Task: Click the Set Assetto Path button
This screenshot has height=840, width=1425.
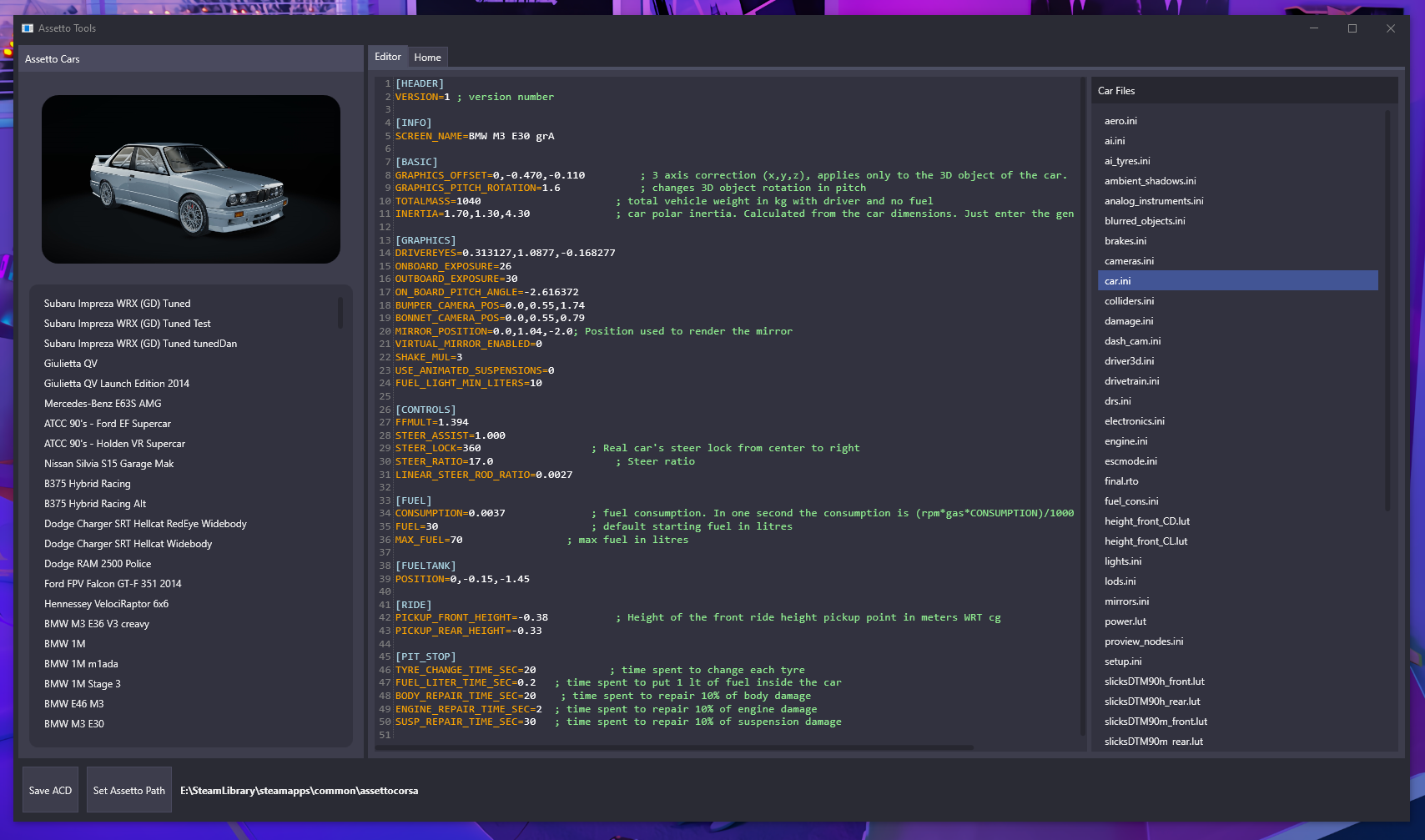Action: 128,789
